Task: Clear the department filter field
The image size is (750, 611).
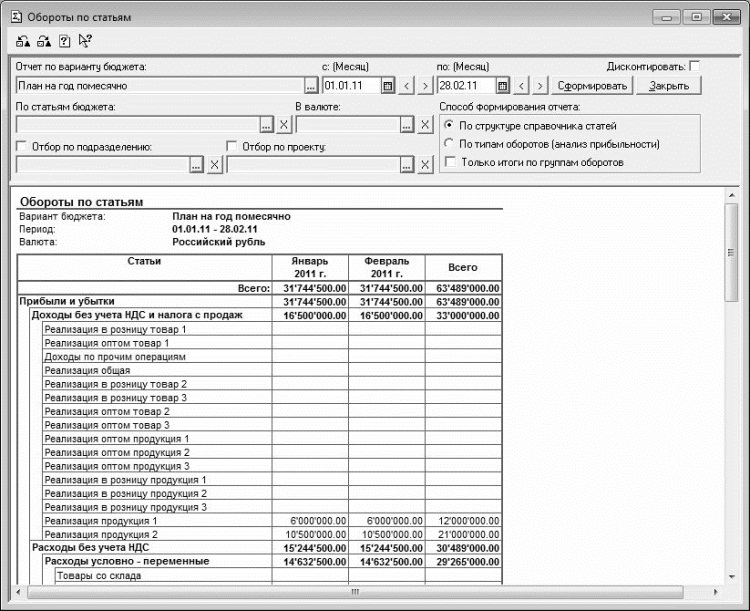Action: click(215, 165)
